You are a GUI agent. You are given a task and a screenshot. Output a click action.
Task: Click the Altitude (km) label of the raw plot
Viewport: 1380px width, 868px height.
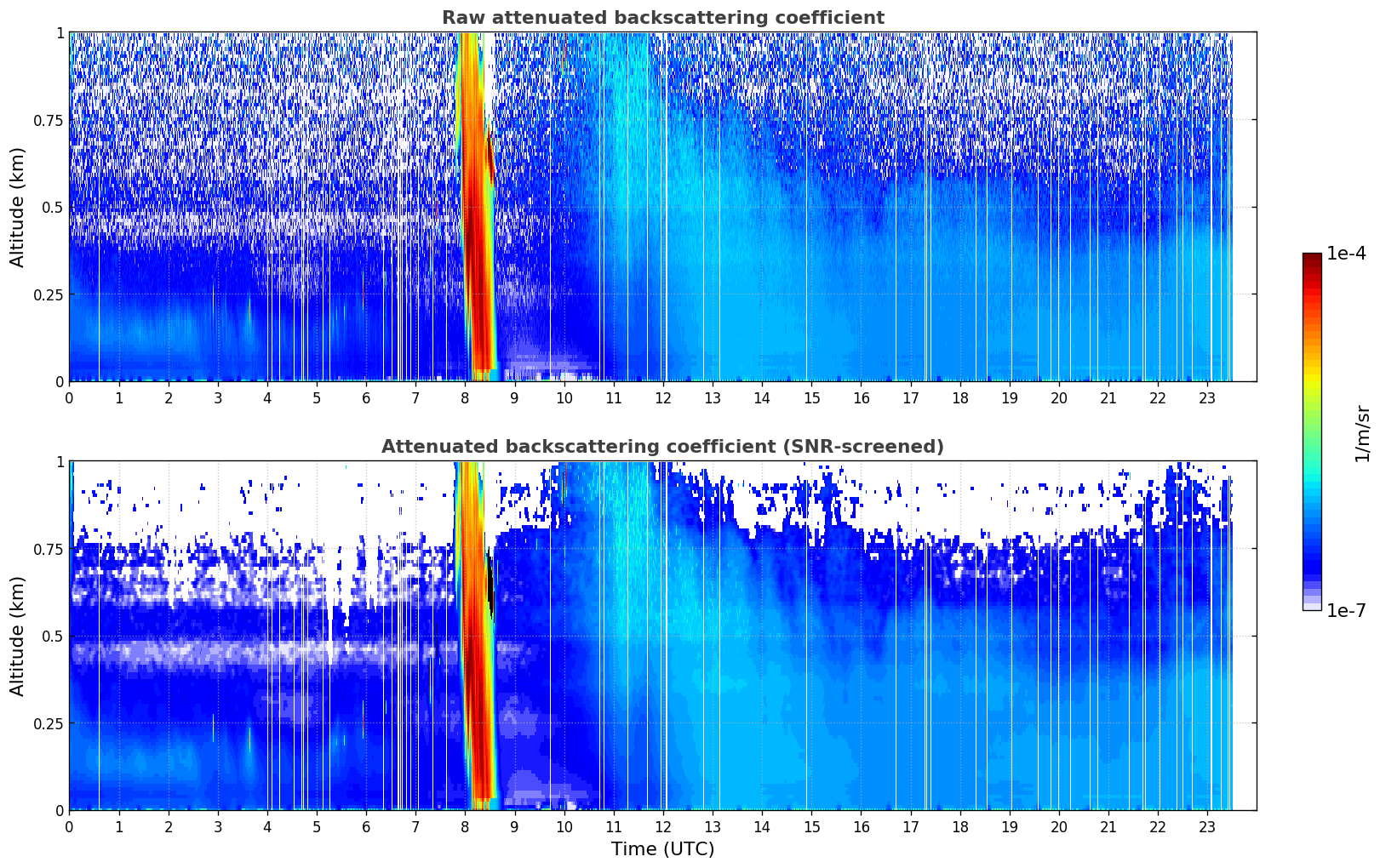click(x=18, y=207)
